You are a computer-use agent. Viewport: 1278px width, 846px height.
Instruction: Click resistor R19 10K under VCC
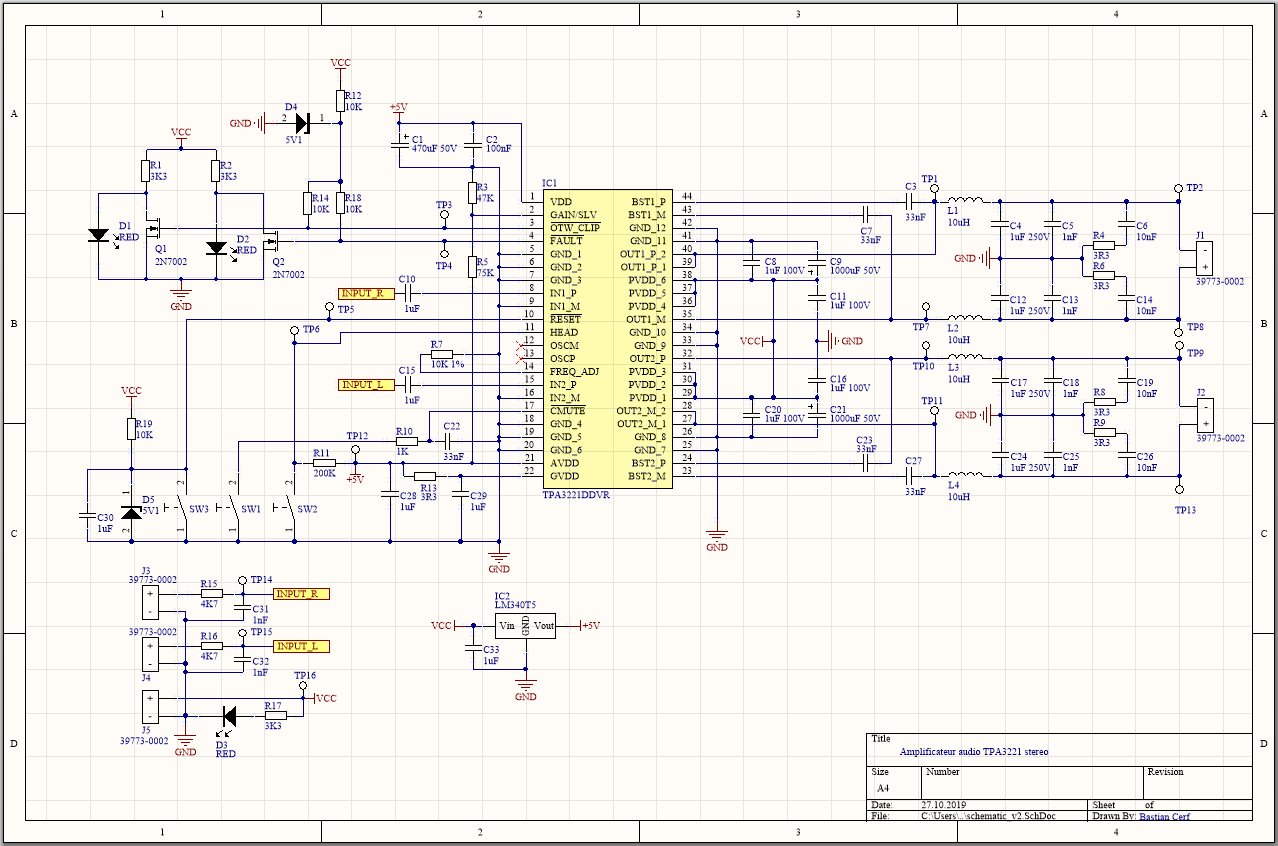pos(131,429)
